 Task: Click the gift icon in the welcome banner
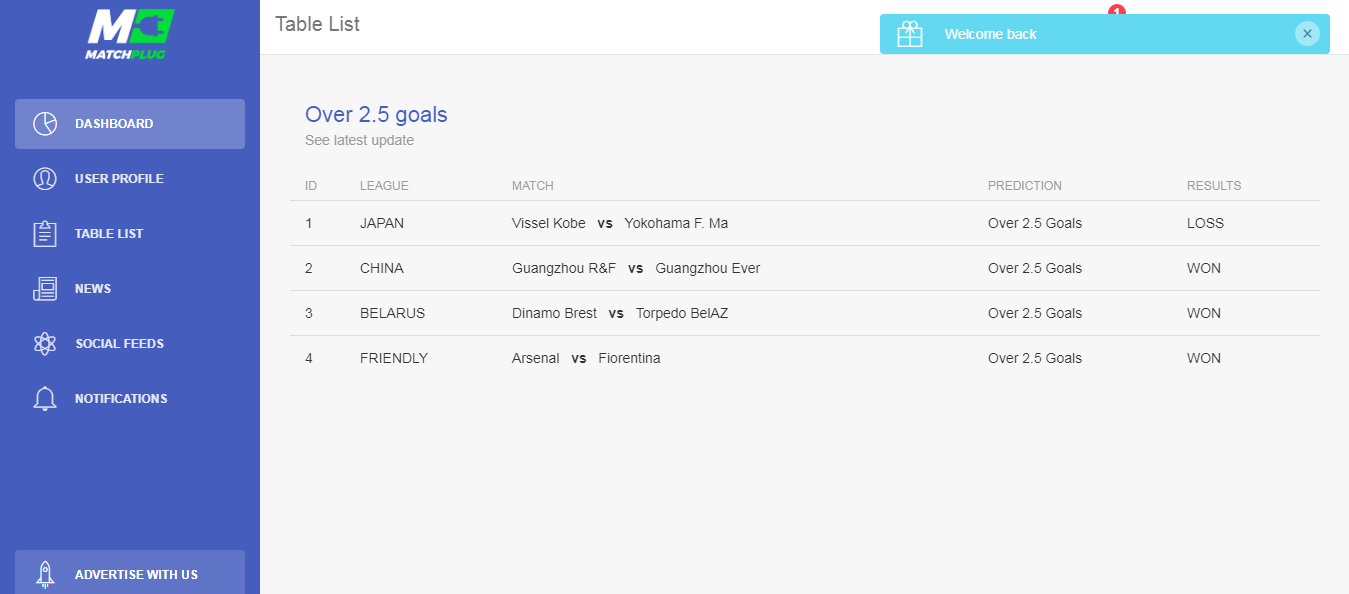[910, 34]
